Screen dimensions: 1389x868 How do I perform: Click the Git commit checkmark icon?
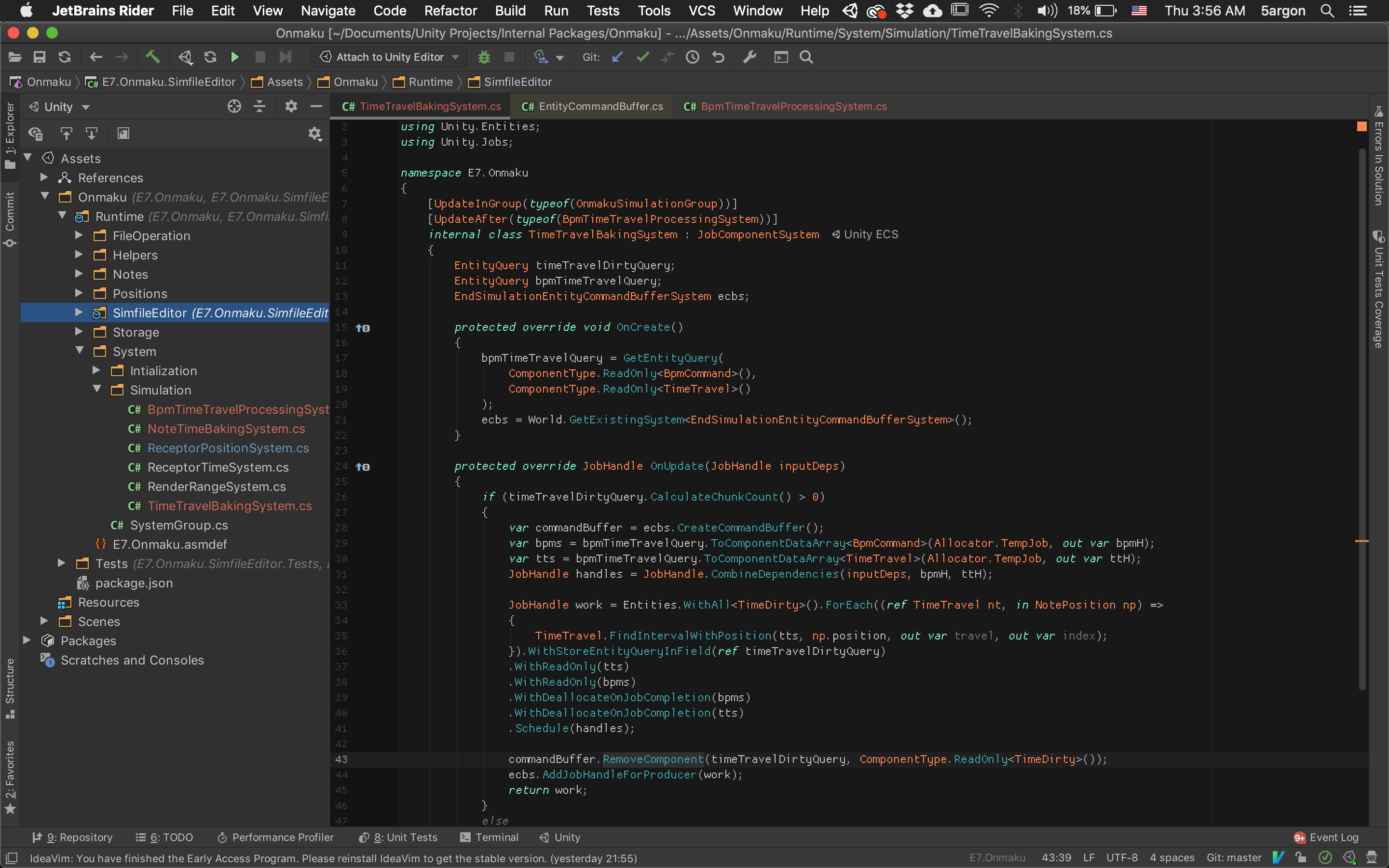[643, 57]
